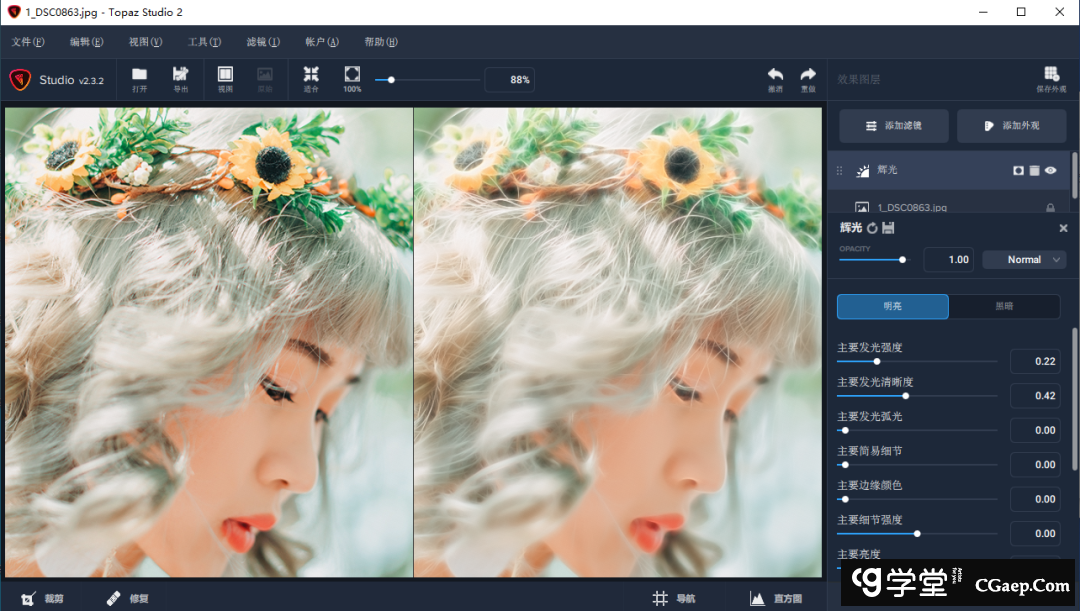1080x611 pixels.
Task: Click the 添加滤镜 button
Action: click(x=893, y=126)
